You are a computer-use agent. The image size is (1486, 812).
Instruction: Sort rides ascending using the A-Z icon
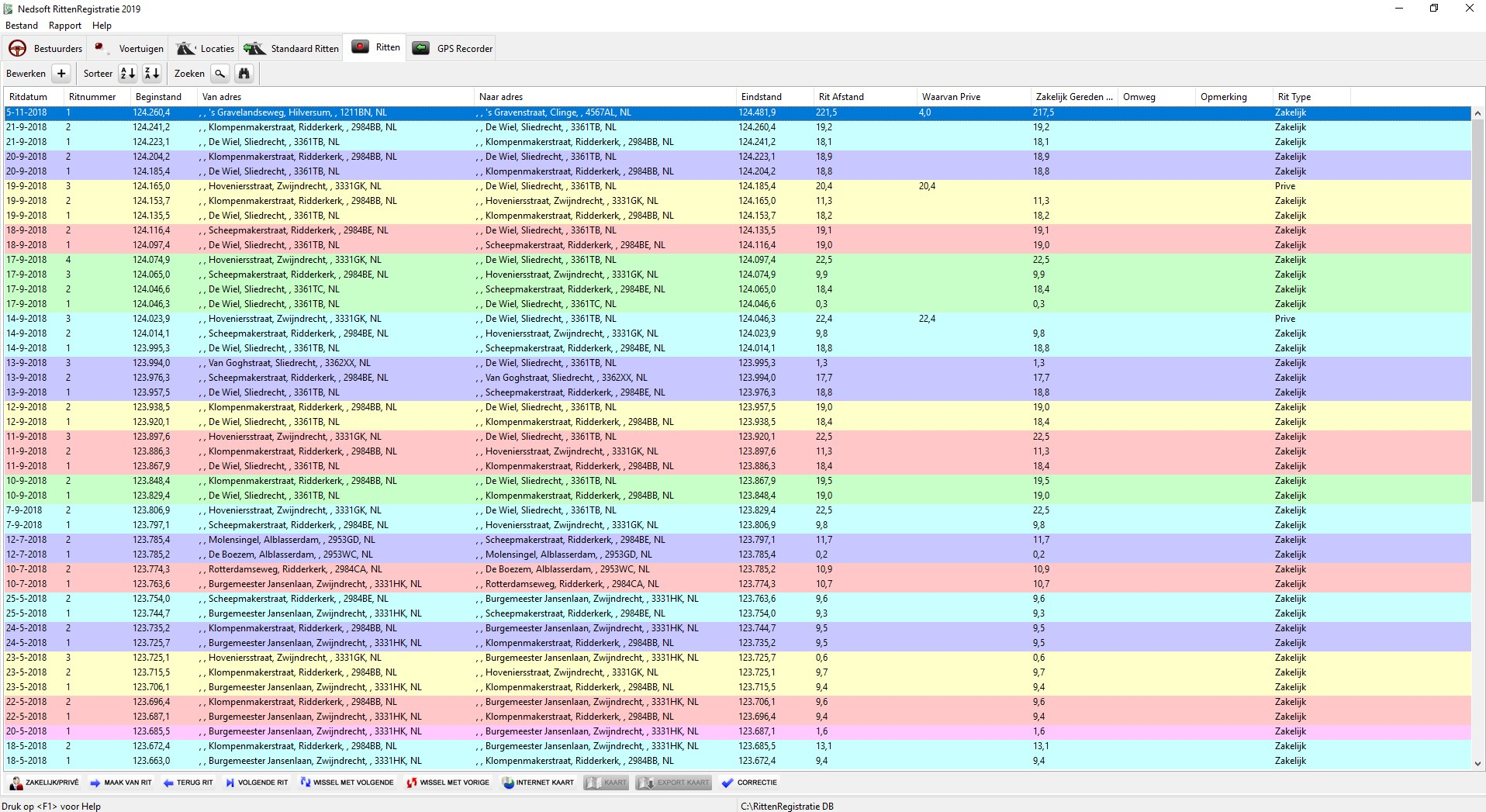[x=128, y=74]
